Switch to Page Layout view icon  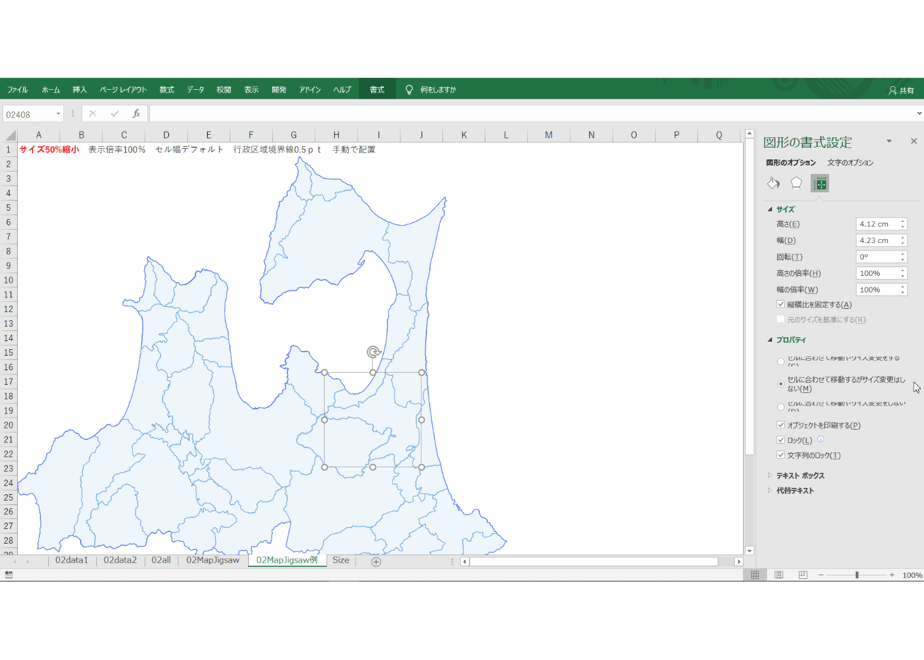778,575
